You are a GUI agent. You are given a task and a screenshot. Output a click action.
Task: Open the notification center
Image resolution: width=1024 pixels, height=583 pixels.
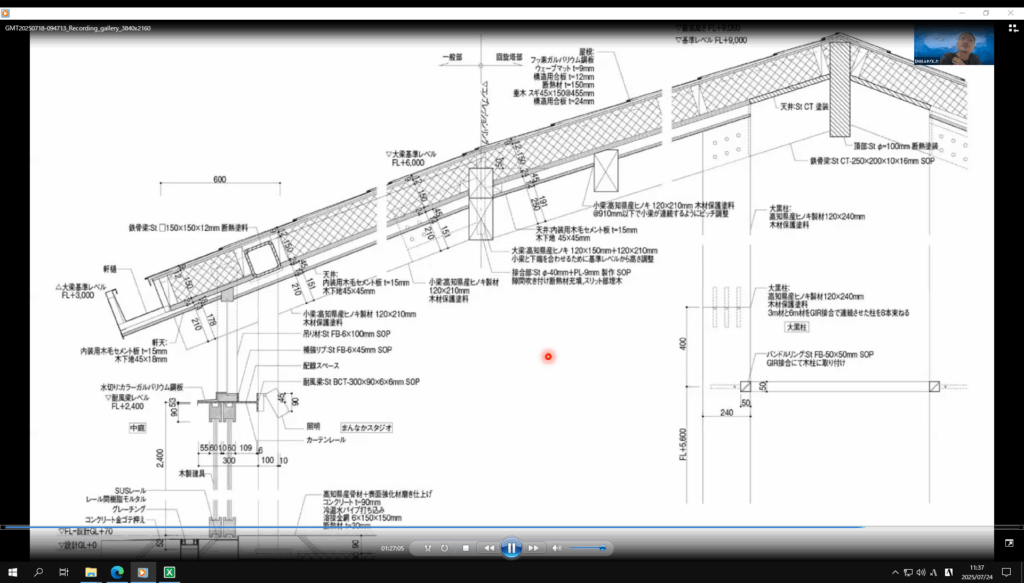[1007, 572]
